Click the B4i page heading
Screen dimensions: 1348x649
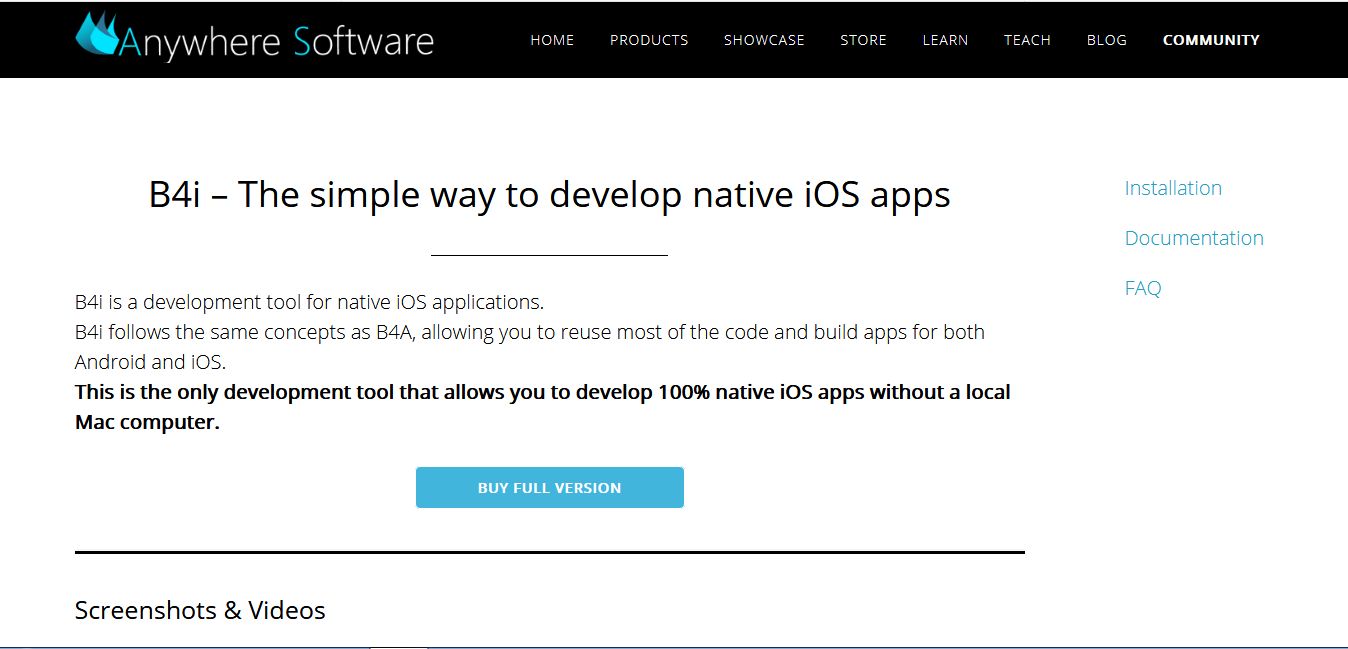(550, 194)
